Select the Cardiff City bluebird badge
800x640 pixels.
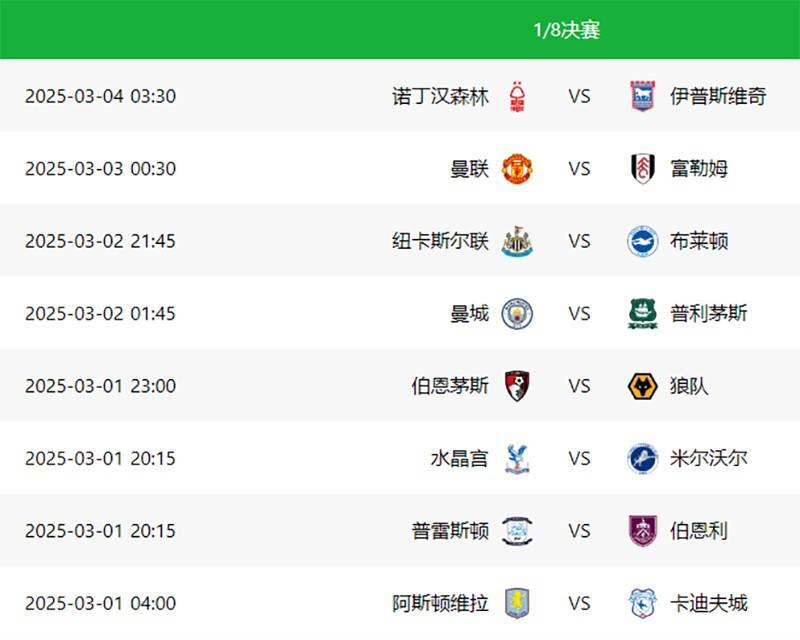pyautogui.click(x=642, y=603)
